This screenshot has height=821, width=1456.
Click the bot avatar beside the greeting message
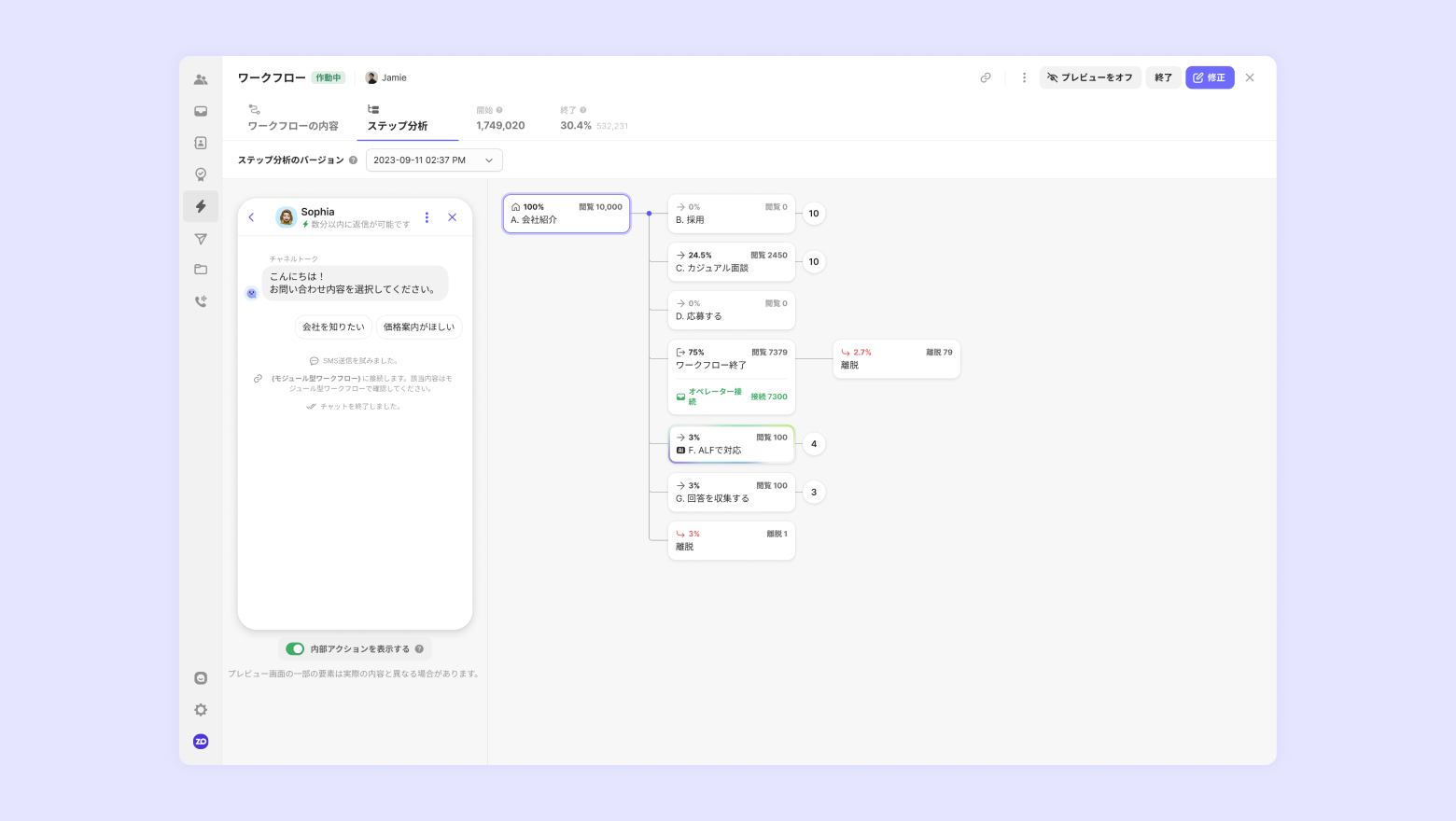tap(251, 293)
